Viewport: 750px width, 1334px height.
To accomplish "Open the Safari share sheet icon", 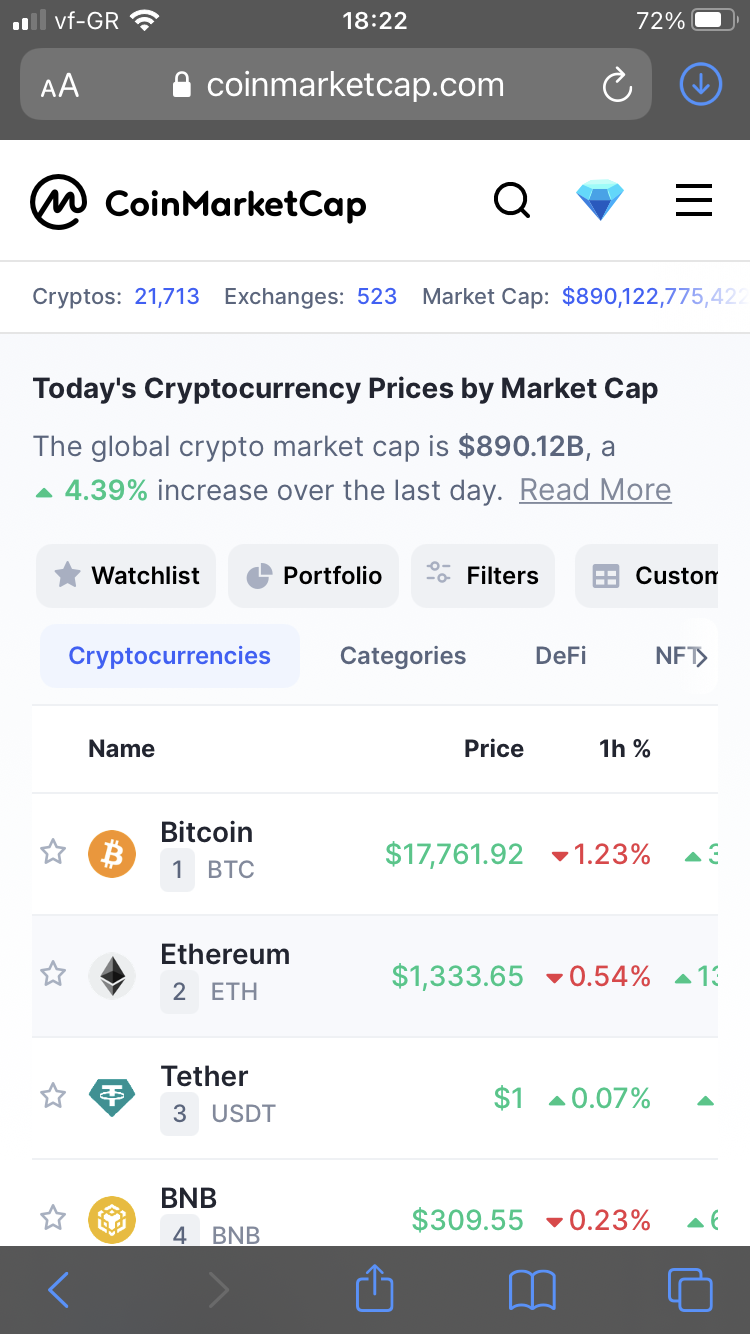I will 375,1289.
